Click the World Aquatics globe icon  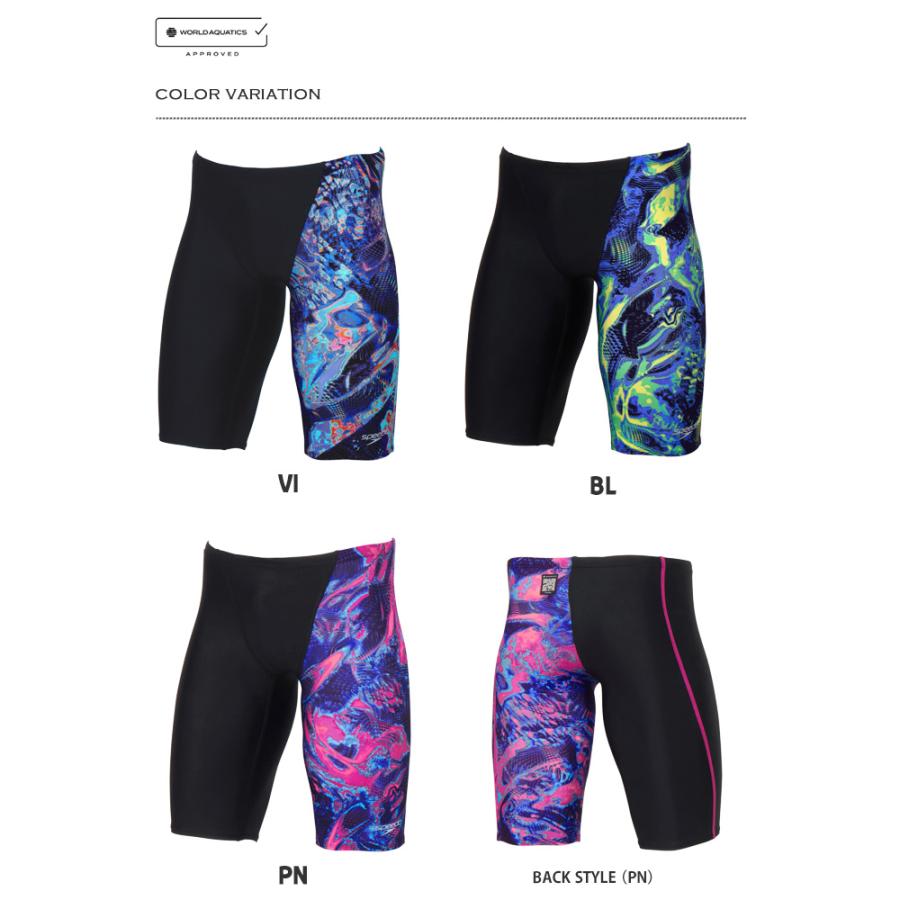171,32
